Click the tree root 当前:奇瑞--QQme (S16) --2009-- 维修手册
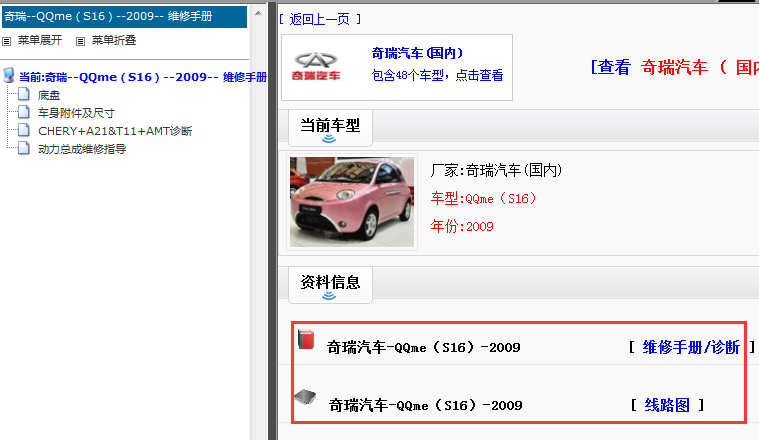Image resolution: width=759 pixels, height=440 pixels. 143,77
